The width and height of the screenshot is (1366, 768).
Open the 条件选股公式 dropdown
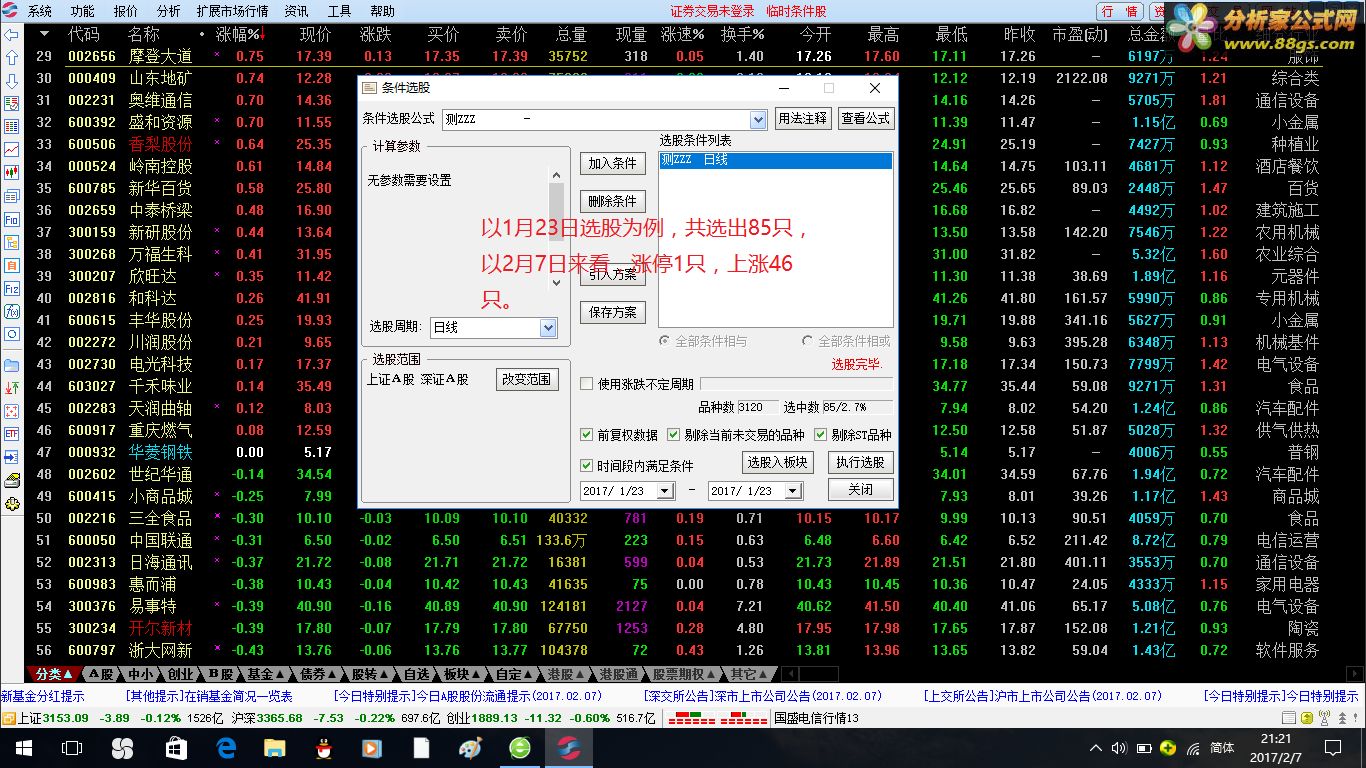pos(758,119)
